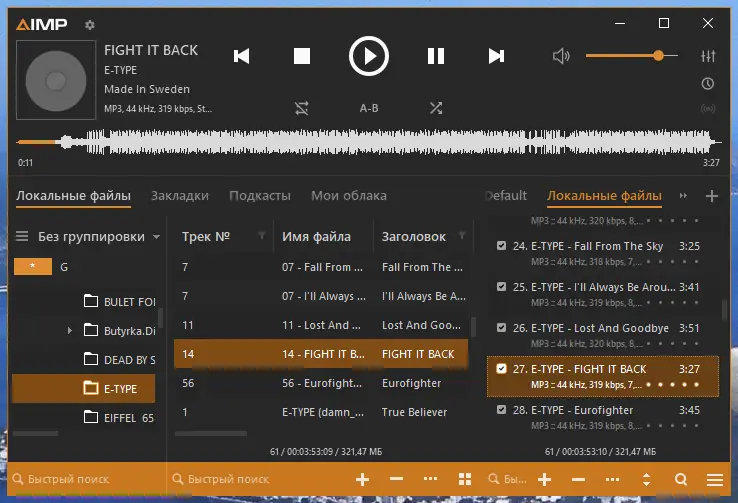738x503 pixels.
Task: Open the Подкасты tab
Action: click(x=260, y=196)
